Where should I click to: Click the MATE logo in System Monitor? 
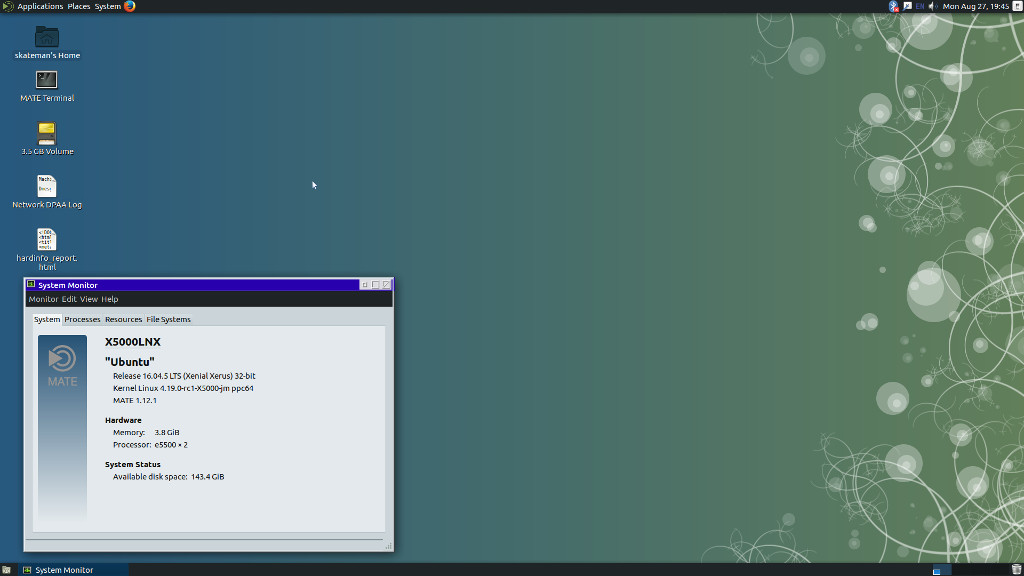point(62,366)
